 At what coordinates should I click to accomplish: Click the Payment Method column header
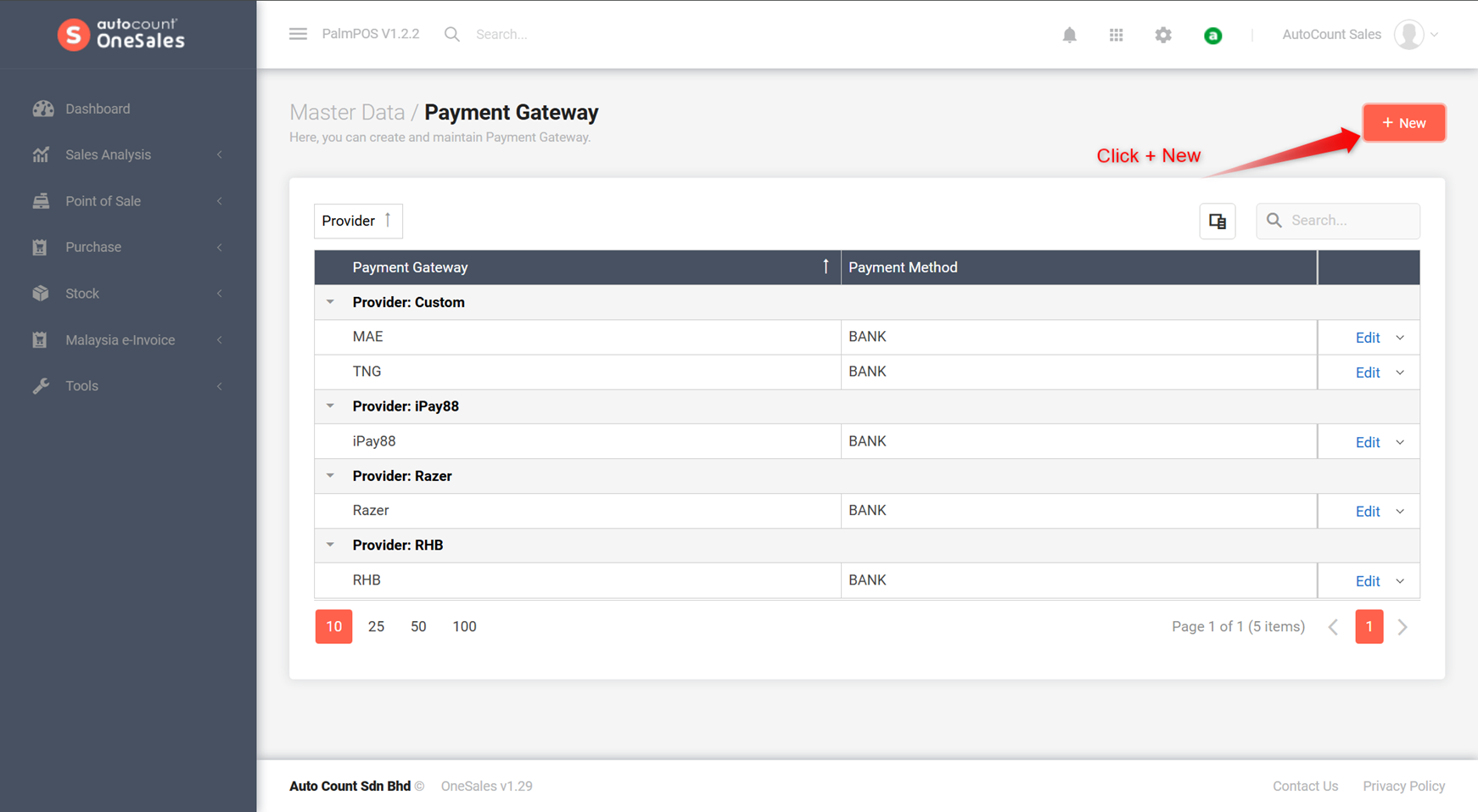point(1078,267)
